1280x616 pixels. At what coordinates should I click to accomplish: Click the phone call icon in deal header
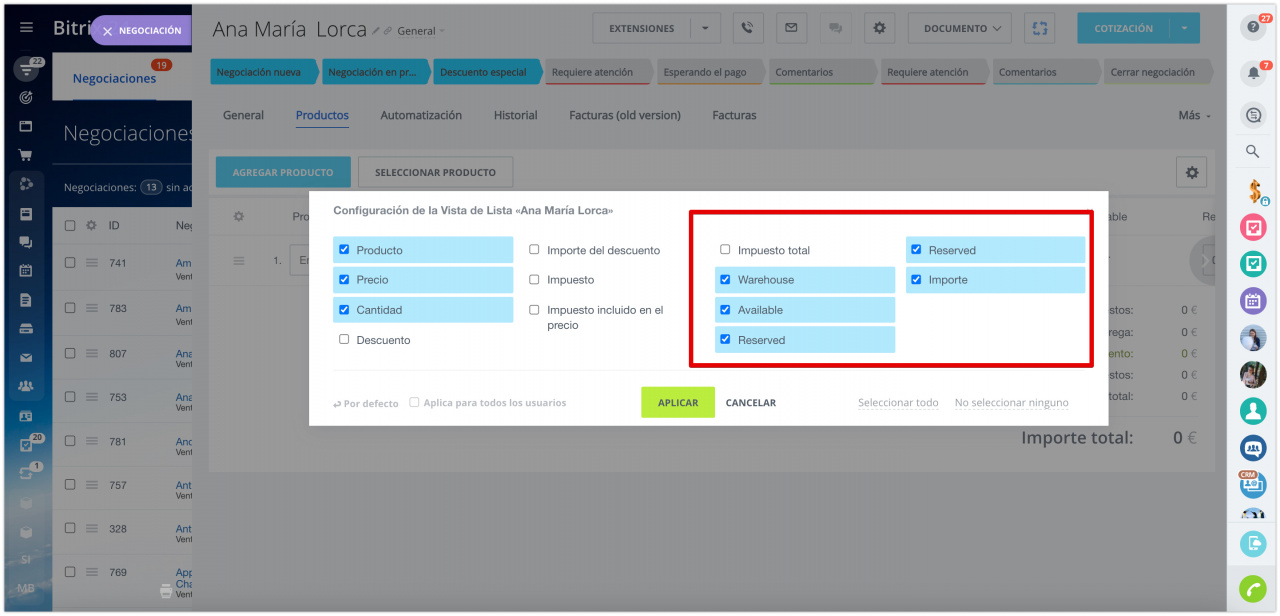748,28
